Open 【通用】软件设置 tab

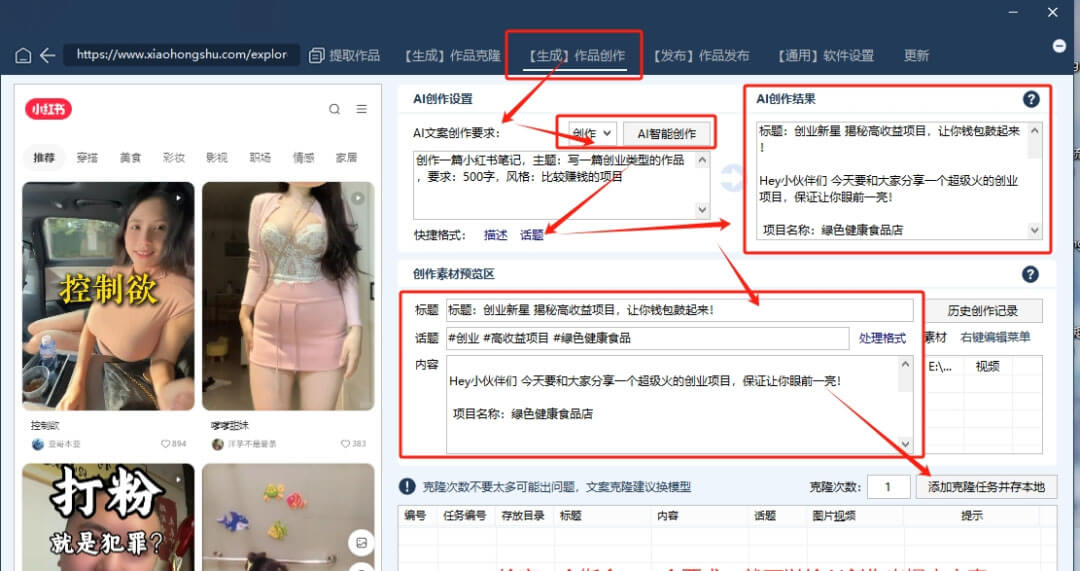(x=824, y=56)
